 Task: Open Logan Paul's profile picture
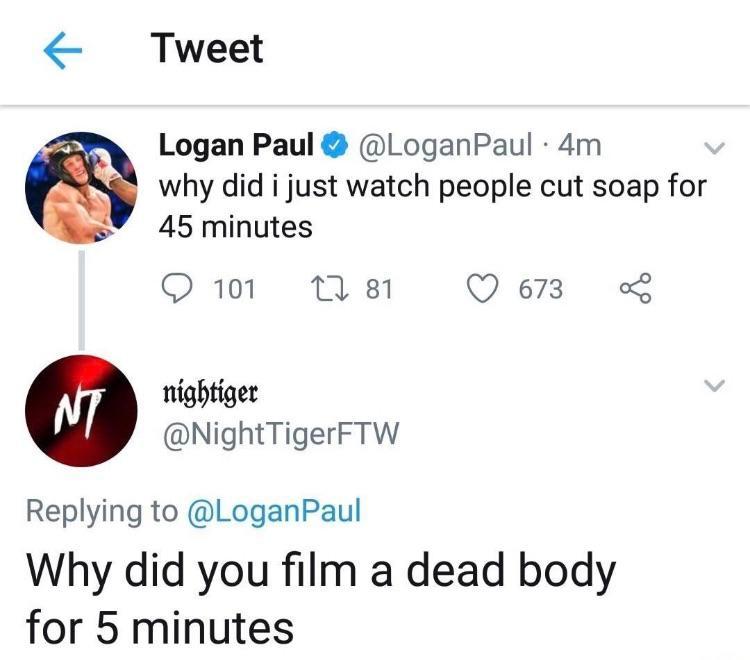(79, 188)
